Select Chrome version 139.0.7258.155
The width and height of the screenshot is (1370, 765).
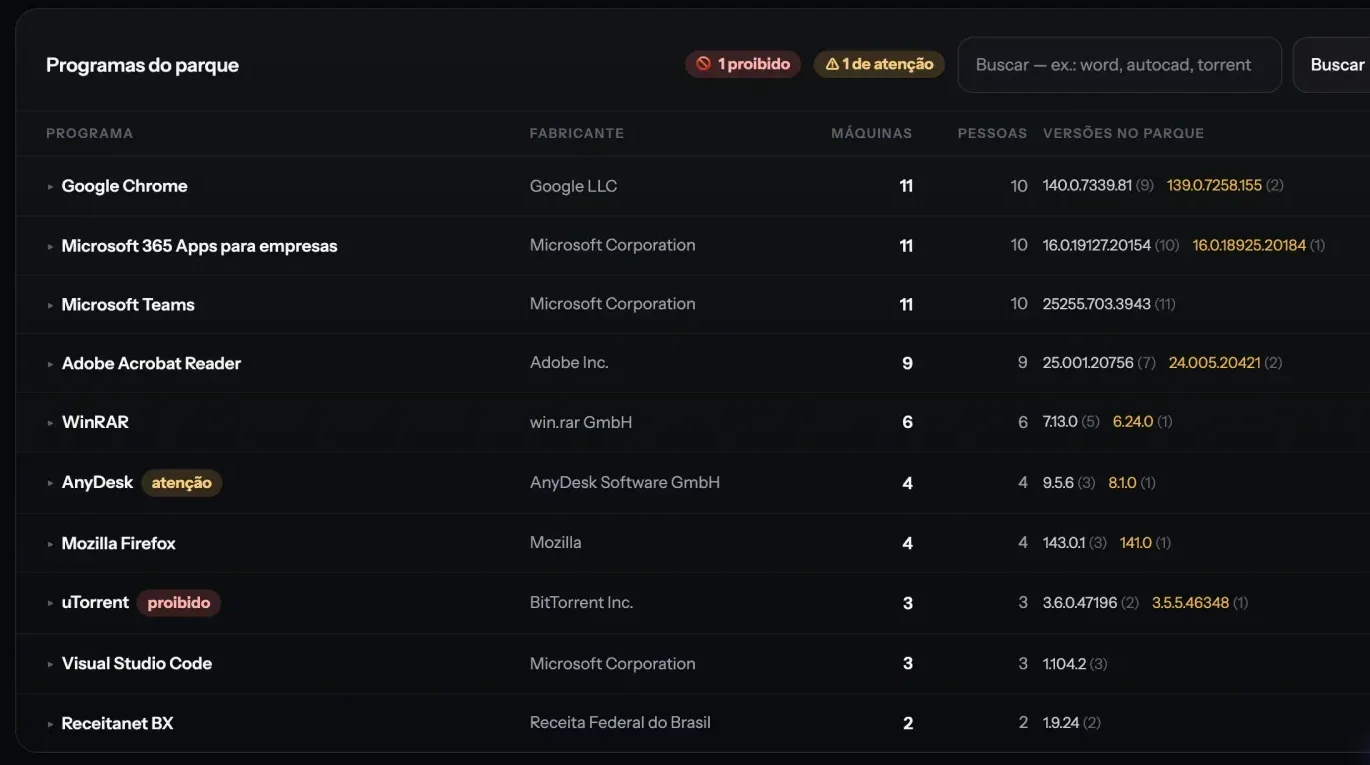click(1214, 186)
